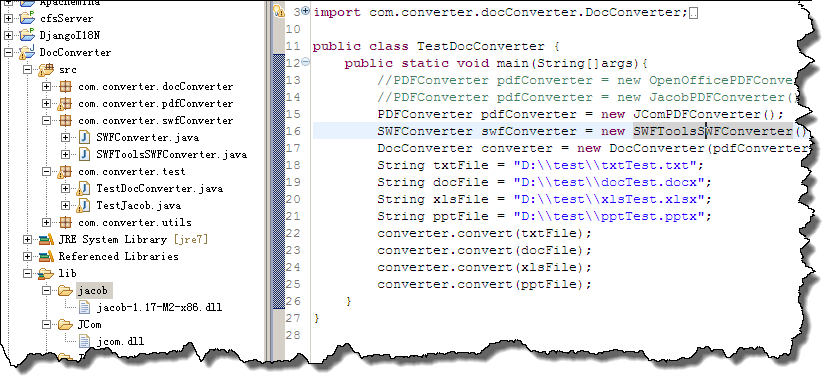Viewport: 839px width, 387px height.
Task: Expand the com.converter.utils package
Action: click(x=47, y=223)
